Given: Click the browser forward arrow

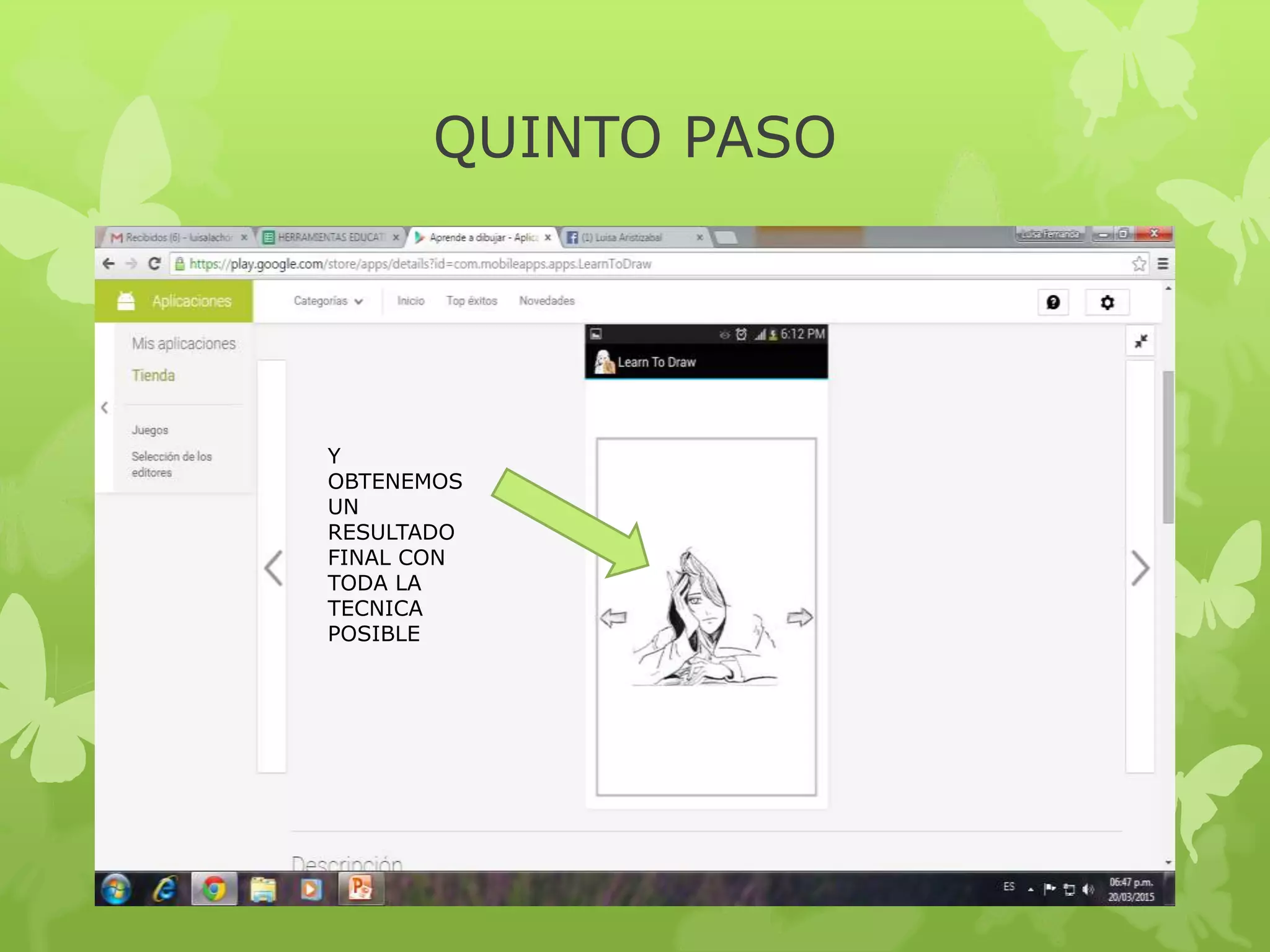Looking at the screenshot, I should click(x=131, y=264).
